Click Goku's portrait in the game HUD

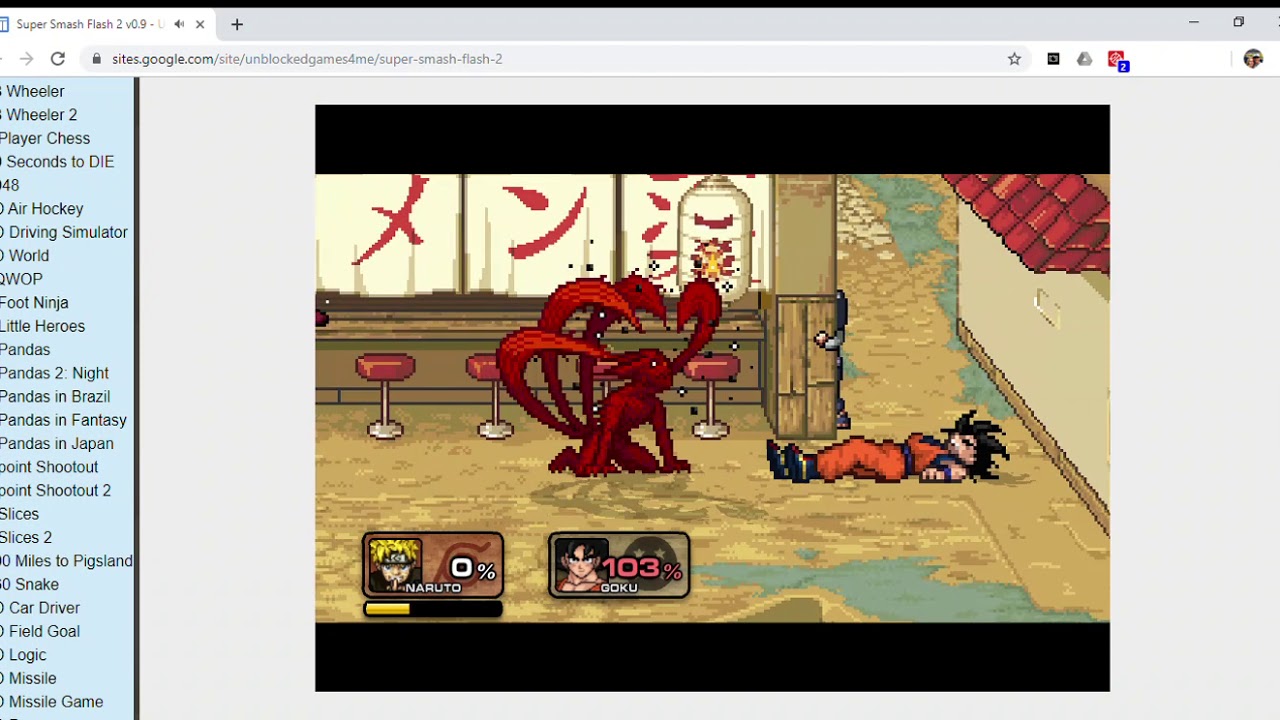[x=581, y=565]
